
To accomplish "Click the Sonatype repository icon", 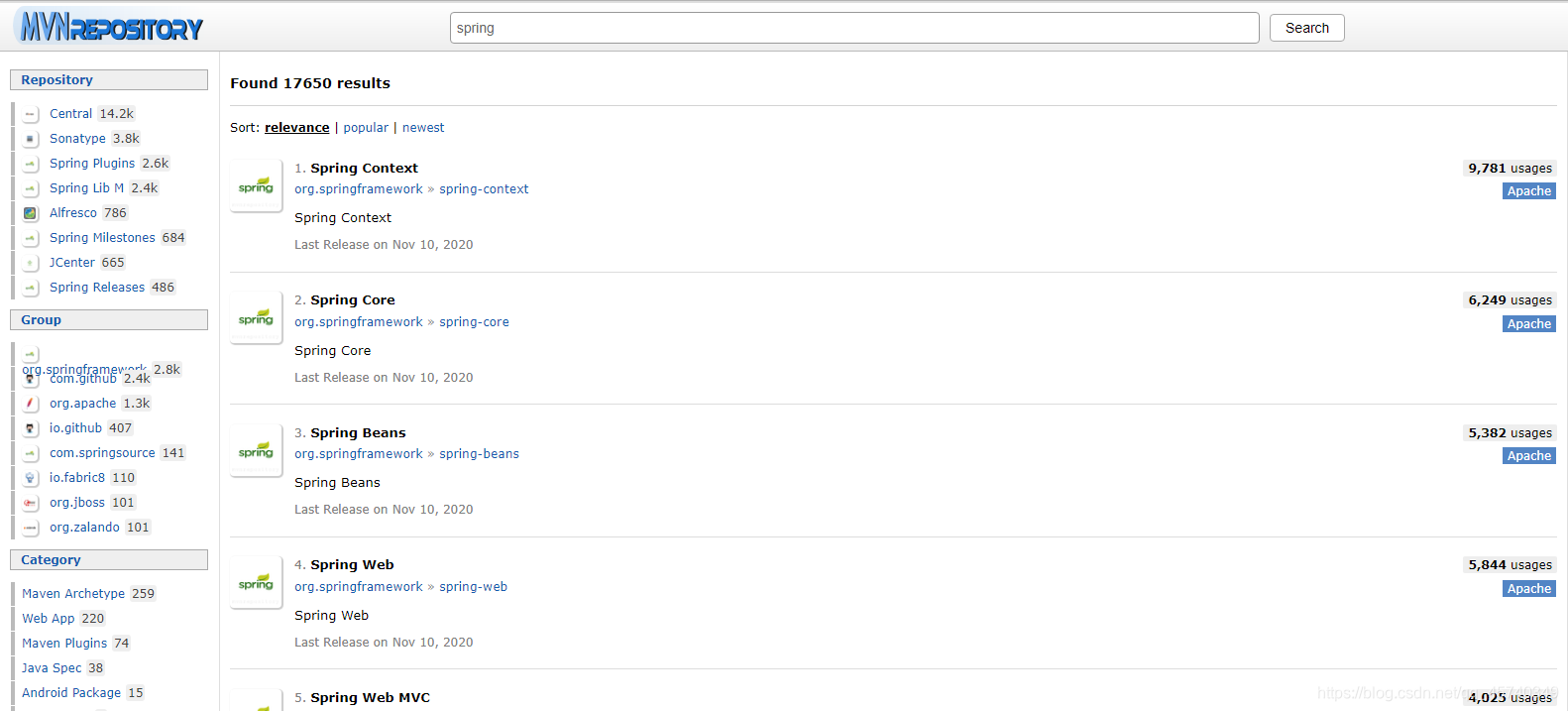I will click(x=31, y=139).
